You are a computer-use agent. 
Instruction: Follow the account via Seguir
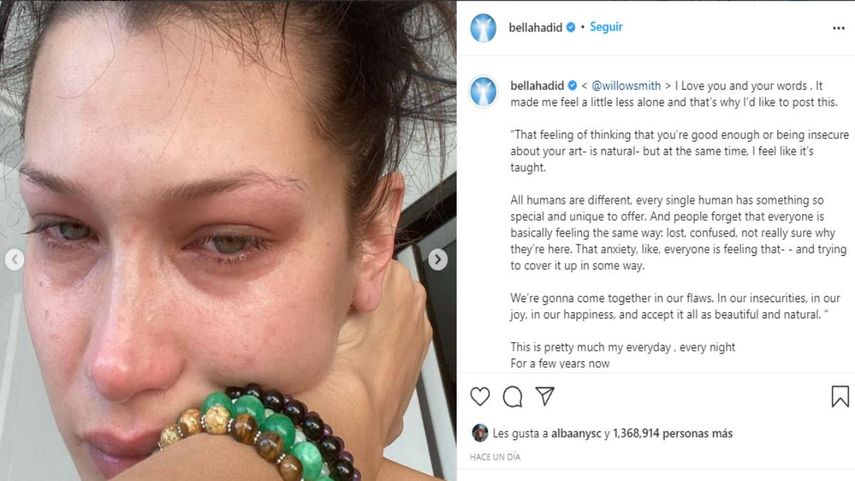pyautogui.click(x=606, y=27)
